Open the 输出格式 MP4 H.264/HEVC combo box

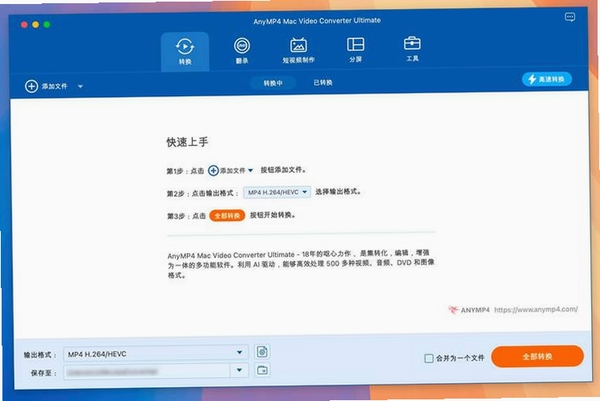(x=156, y=354)
